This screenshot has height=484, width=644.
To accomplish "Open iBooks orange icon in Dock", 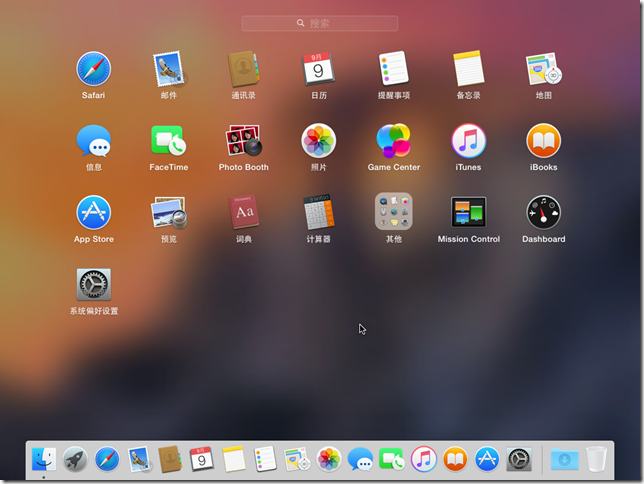I will pos(455,459).
